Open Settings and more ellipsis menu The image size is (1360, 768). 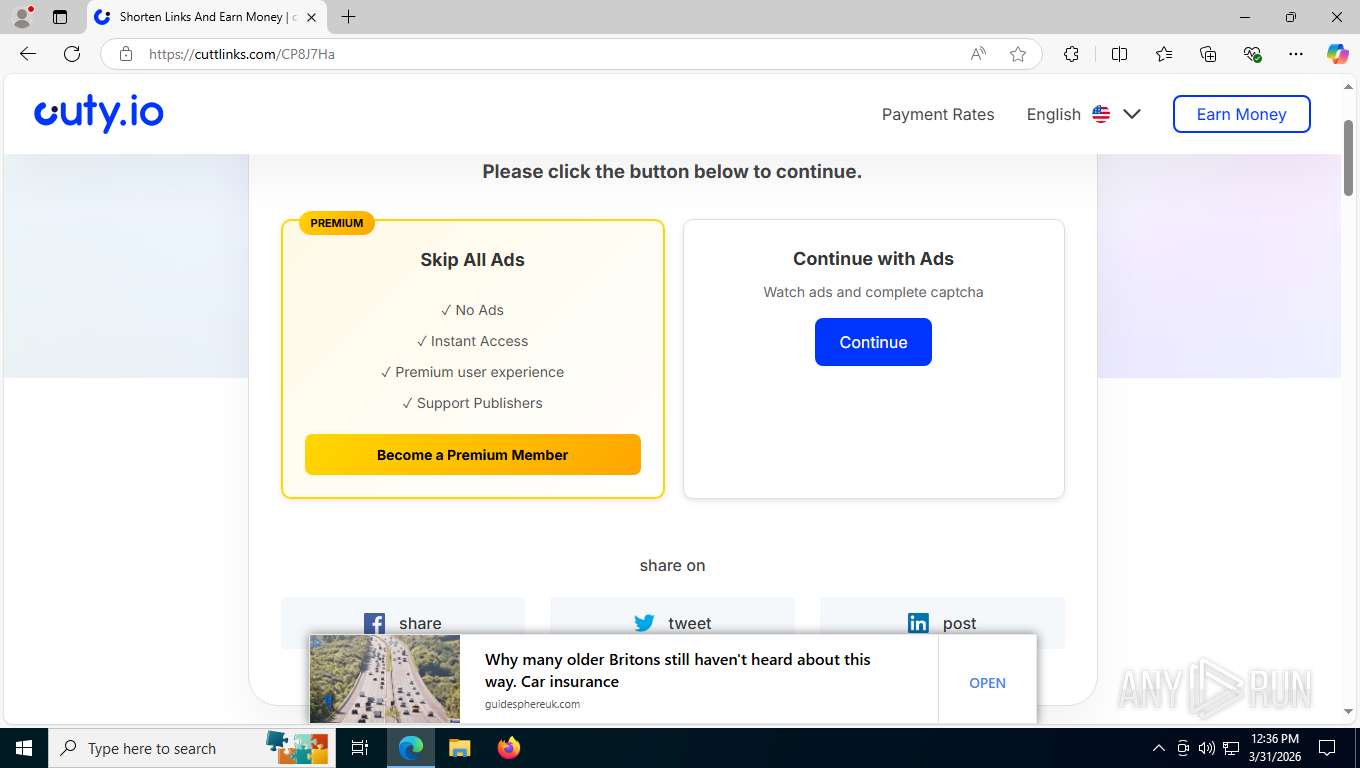click(1296, 54)
